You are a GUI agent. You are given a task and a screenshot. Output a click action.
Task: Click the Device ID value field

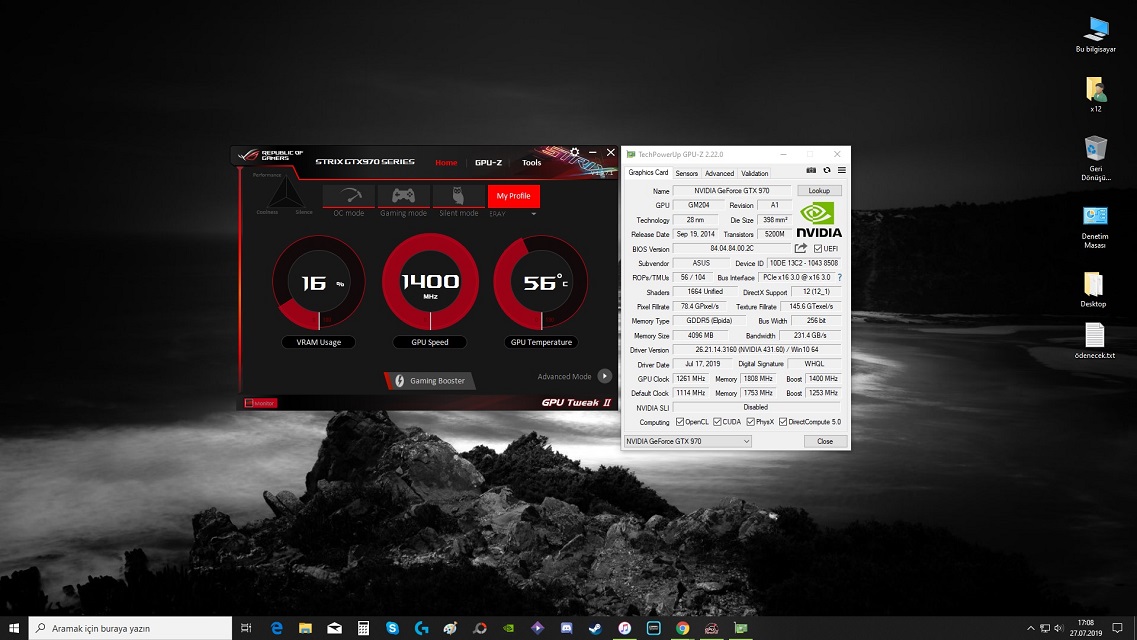tap(803, 263)
